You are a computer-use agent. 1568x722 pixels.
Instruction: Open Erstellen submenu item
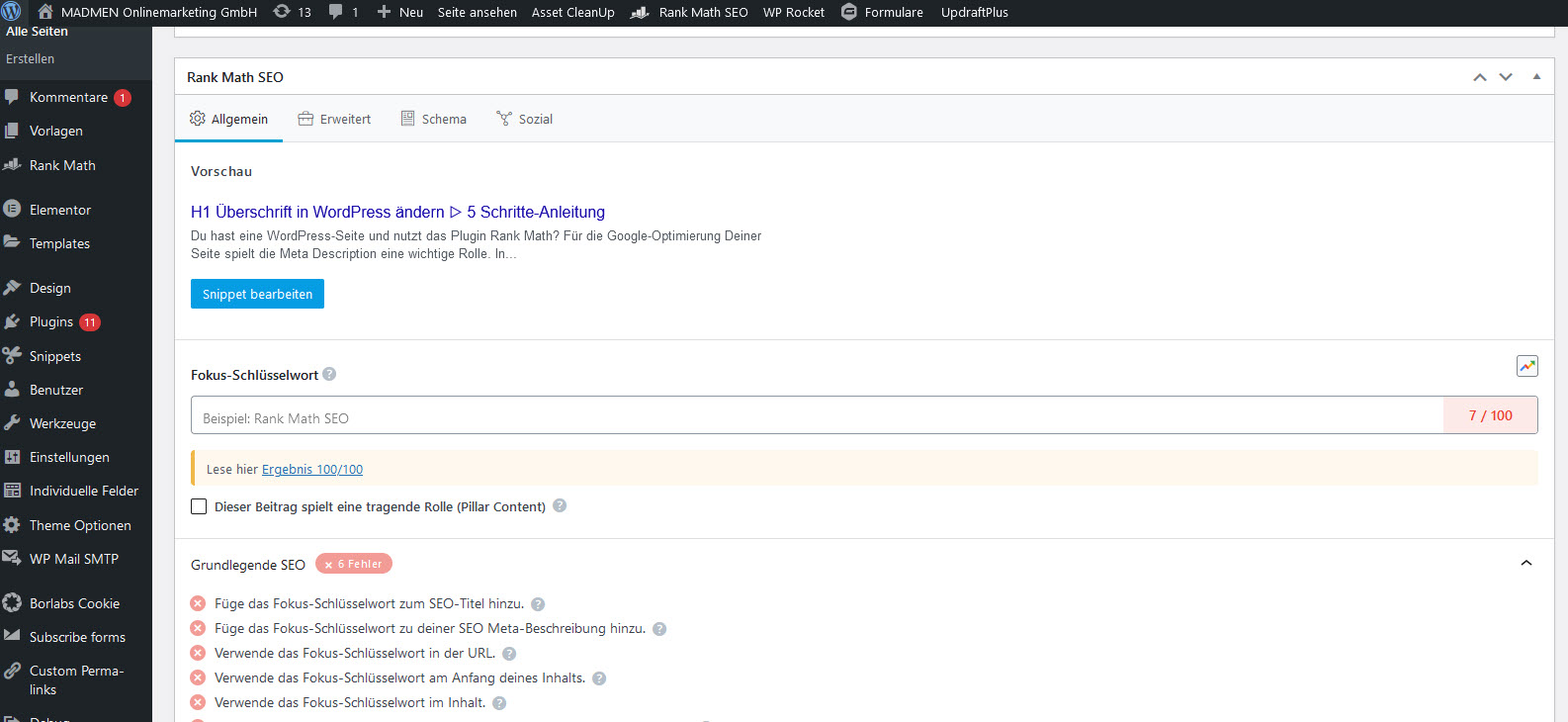(x=31, y=58)
